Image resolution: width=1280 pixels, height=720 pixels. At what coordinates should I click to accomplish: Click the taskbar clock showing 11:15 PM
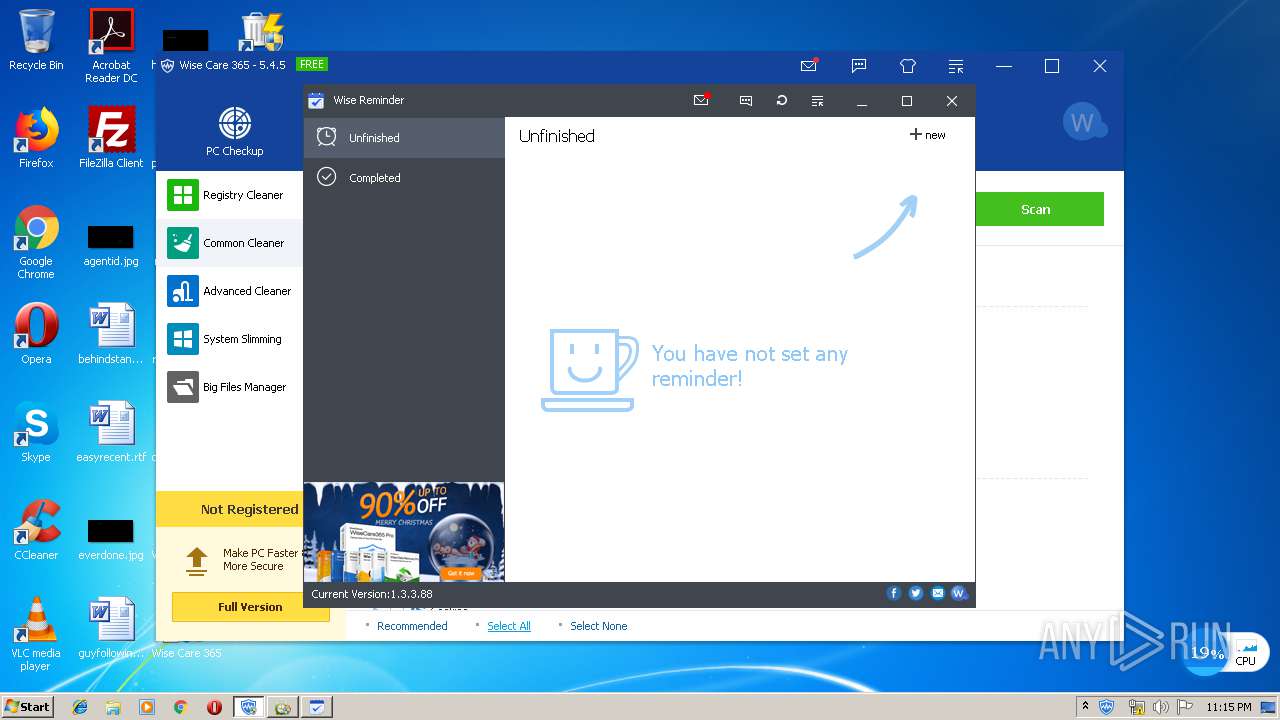click(1228, 707)
